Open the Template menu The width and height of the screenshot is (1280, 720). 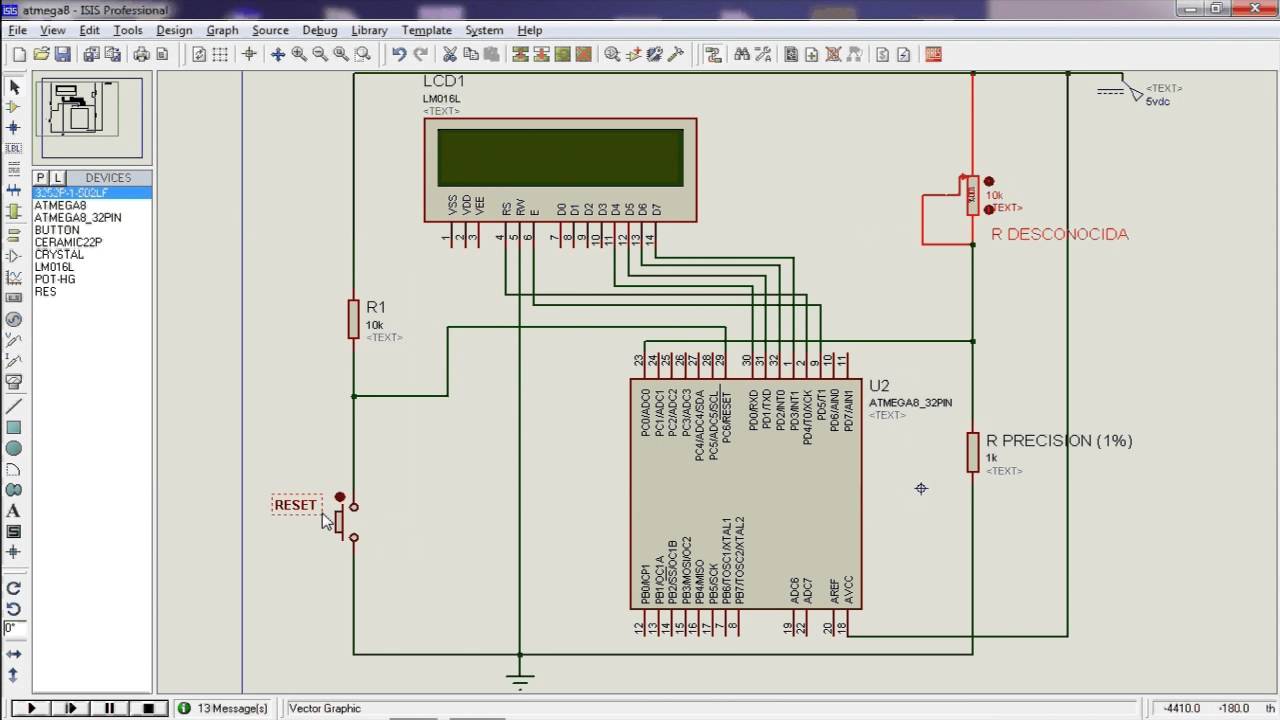(x=426, y=30)
